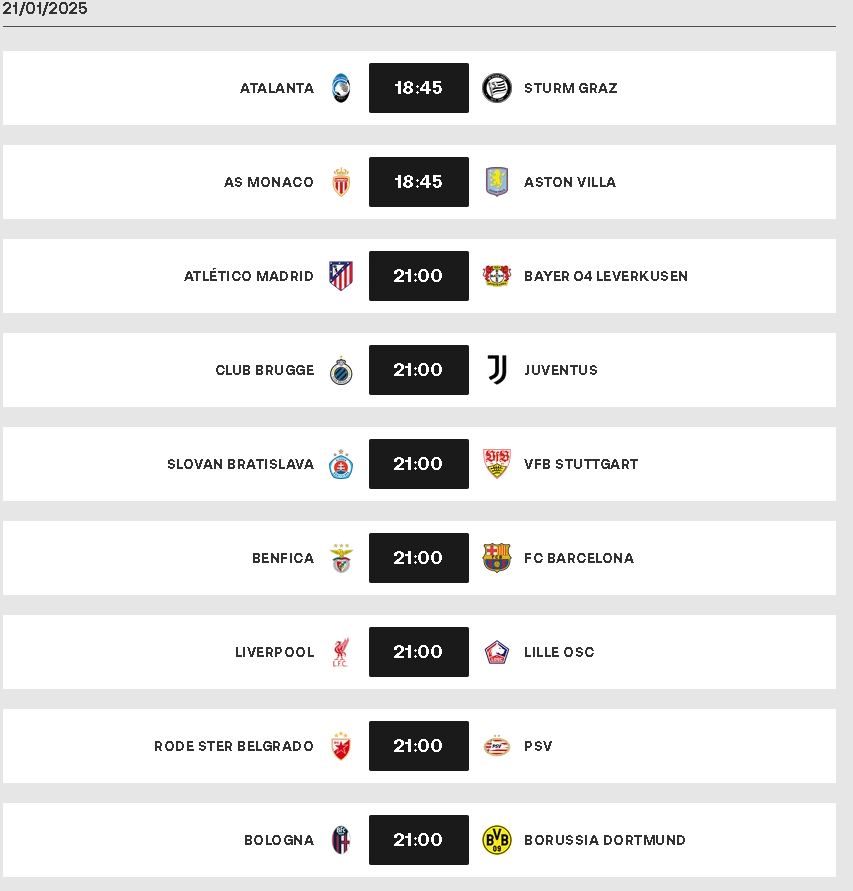Click the Atalanta club crest
The image size is (853, 891).
[x=341, y=88]
